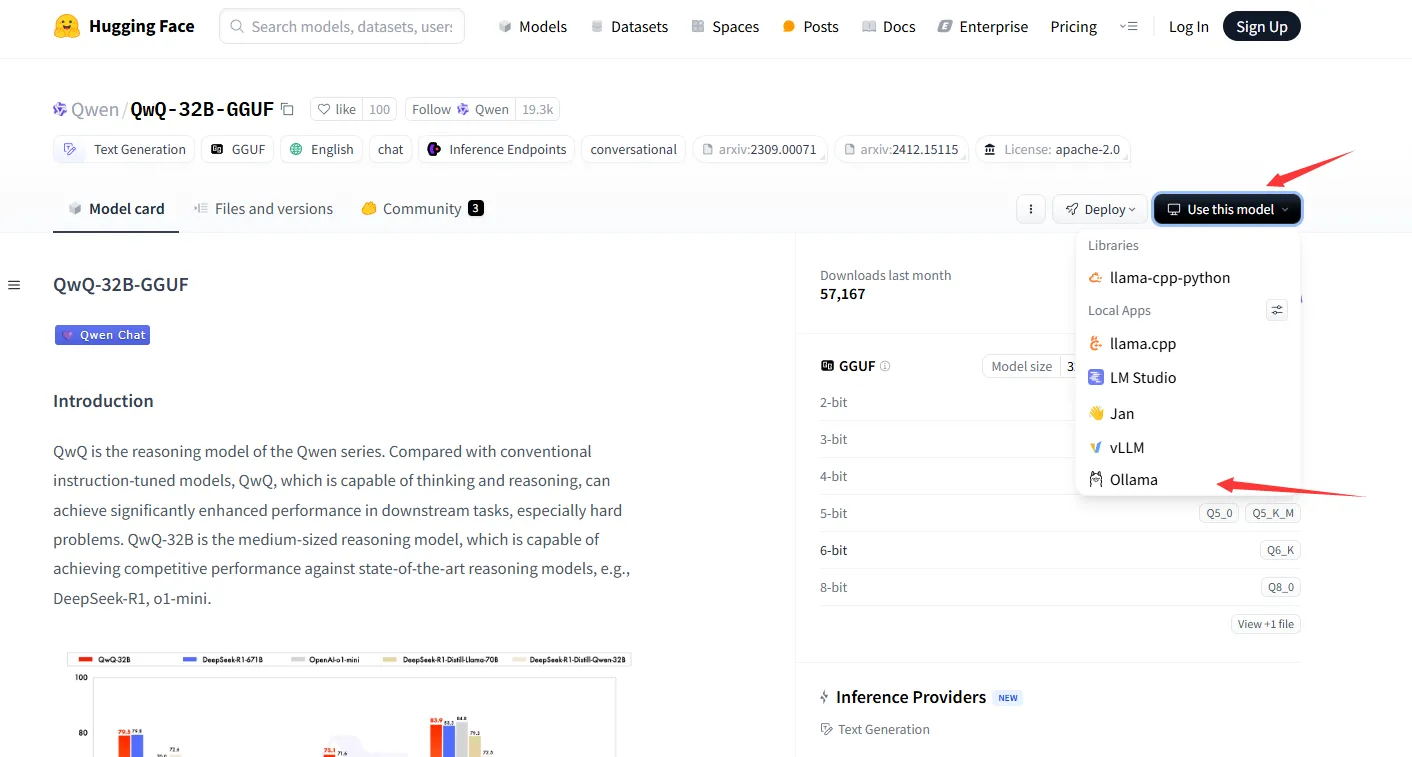This screenshot has width=1412, height=757.
Task: Click the search models input field
Action: [x=342, y=26]
